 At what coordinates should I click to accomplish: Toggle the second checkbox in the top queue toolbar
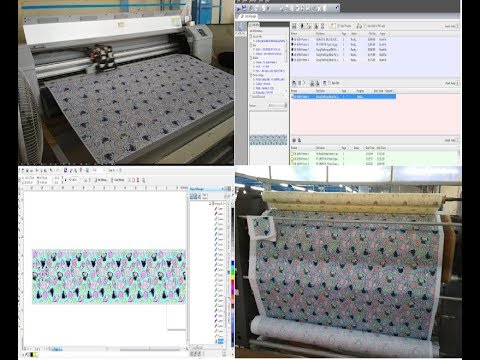pyautogui.click(x=365, y=26)
